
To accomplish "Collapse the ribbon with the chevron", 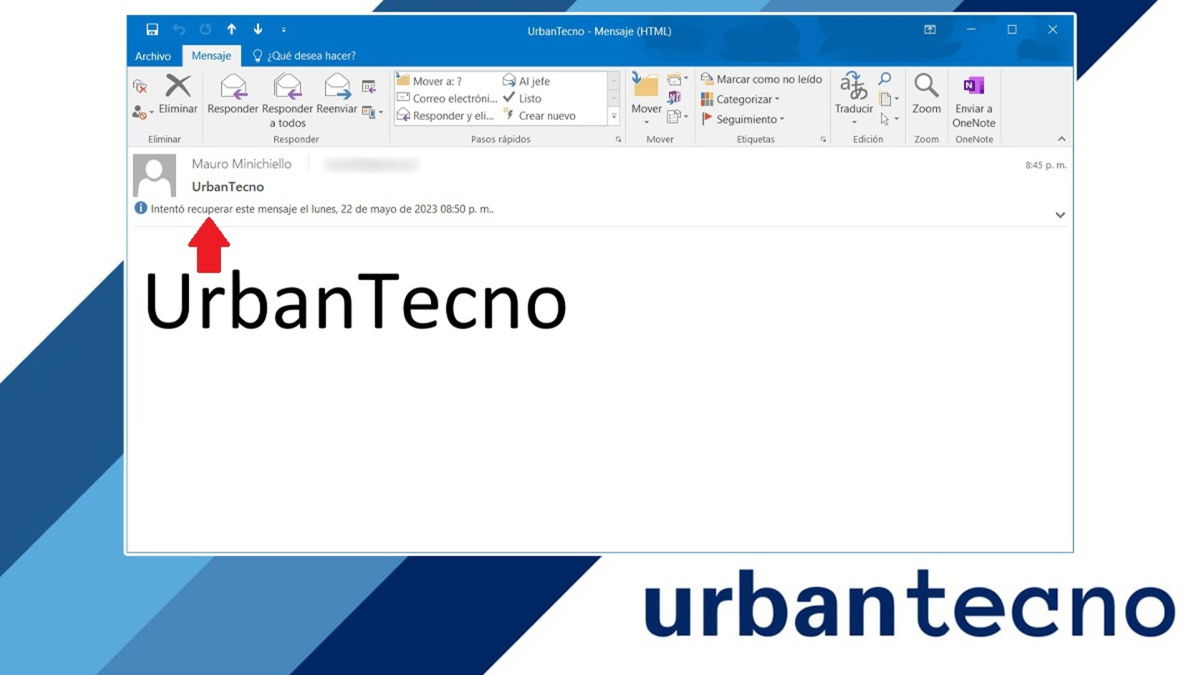I will (1060, 139).
